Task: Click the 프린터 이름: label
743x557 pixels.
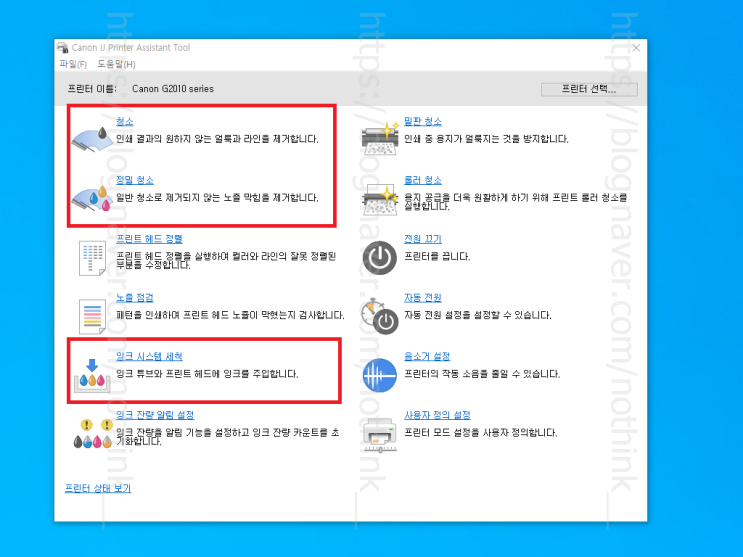Action: click(92, 89)
